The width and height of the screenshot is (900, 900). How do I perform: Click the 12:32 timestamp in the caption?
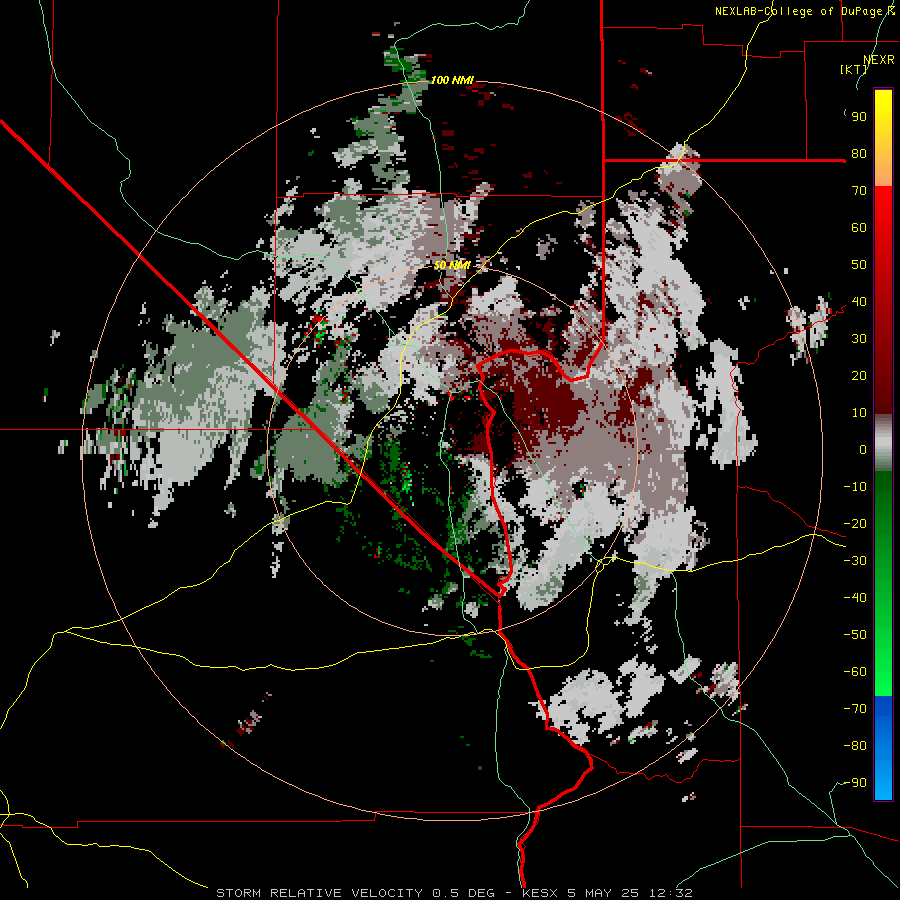point(670,893)
